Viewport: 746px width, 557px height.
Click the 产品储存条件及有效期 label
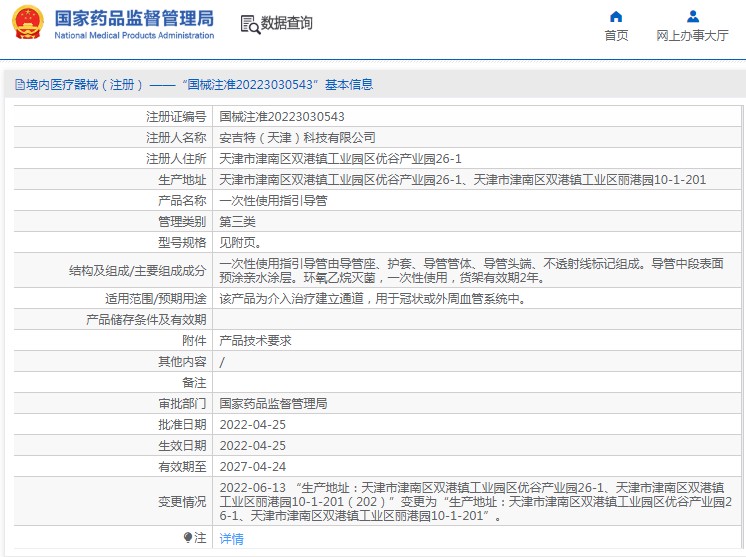(146, 319)
